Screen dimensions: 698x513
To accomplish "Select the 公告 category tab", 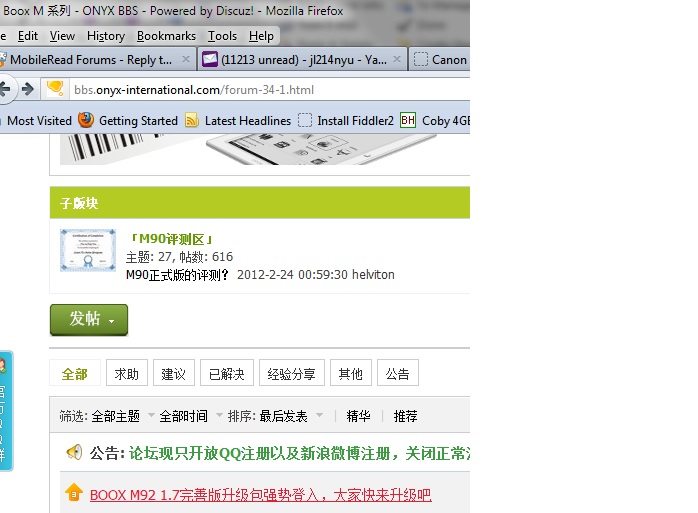I will pos(398,374).
